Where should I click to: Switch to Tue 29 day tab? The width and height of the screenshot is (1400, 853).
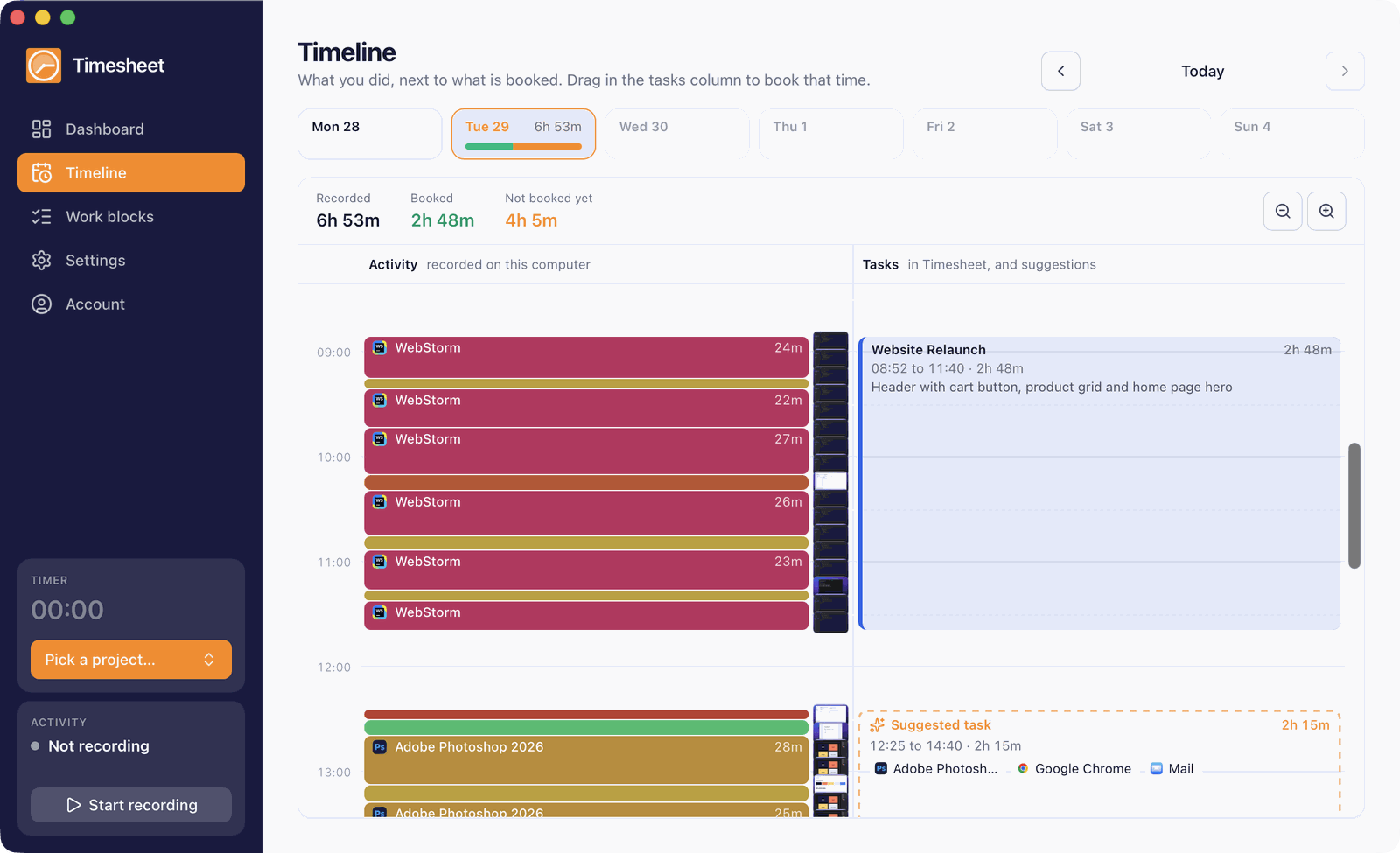tap(523, 134)
